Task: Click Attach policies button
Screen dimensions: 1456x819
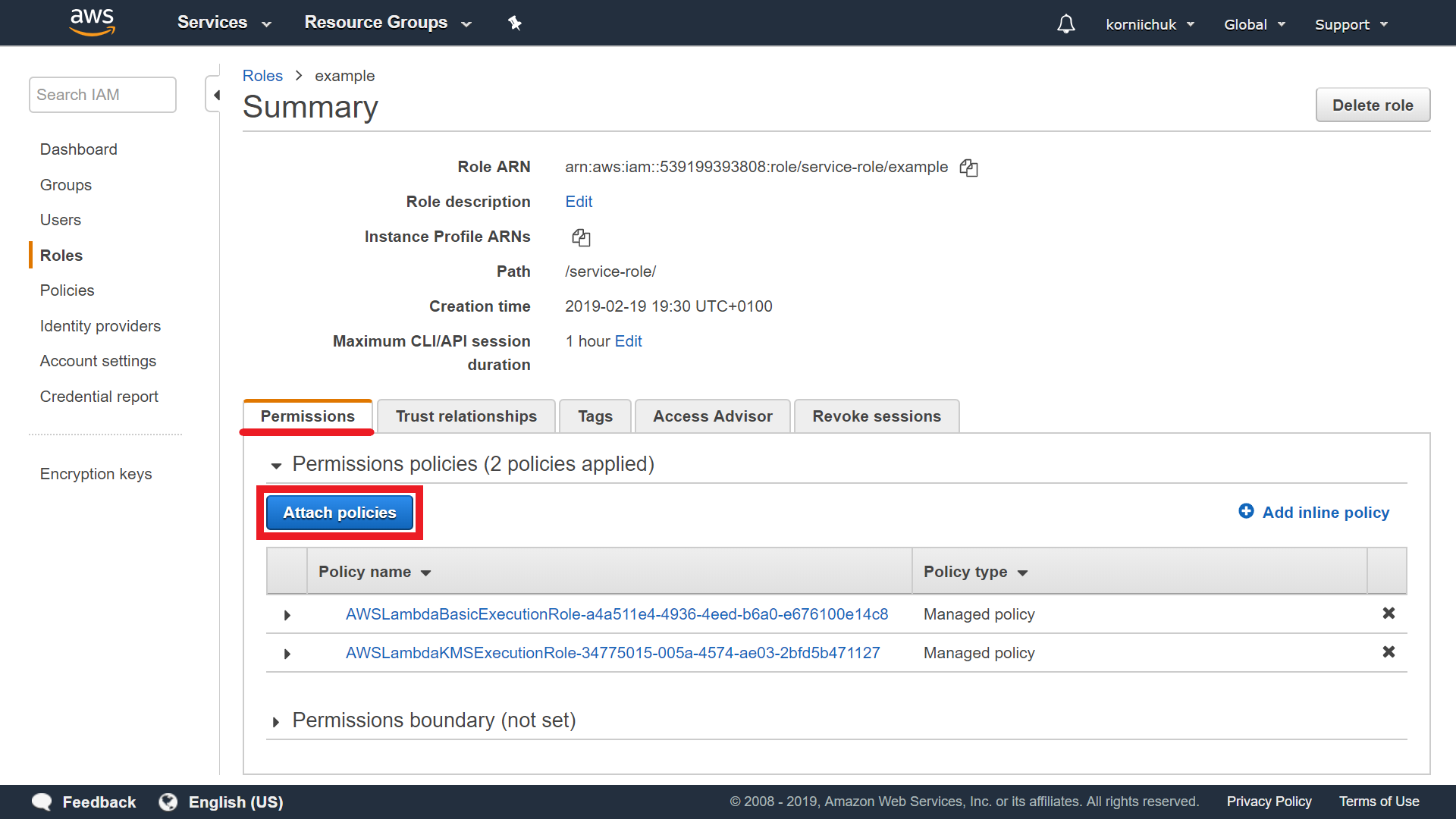Action: coord(339,512)
